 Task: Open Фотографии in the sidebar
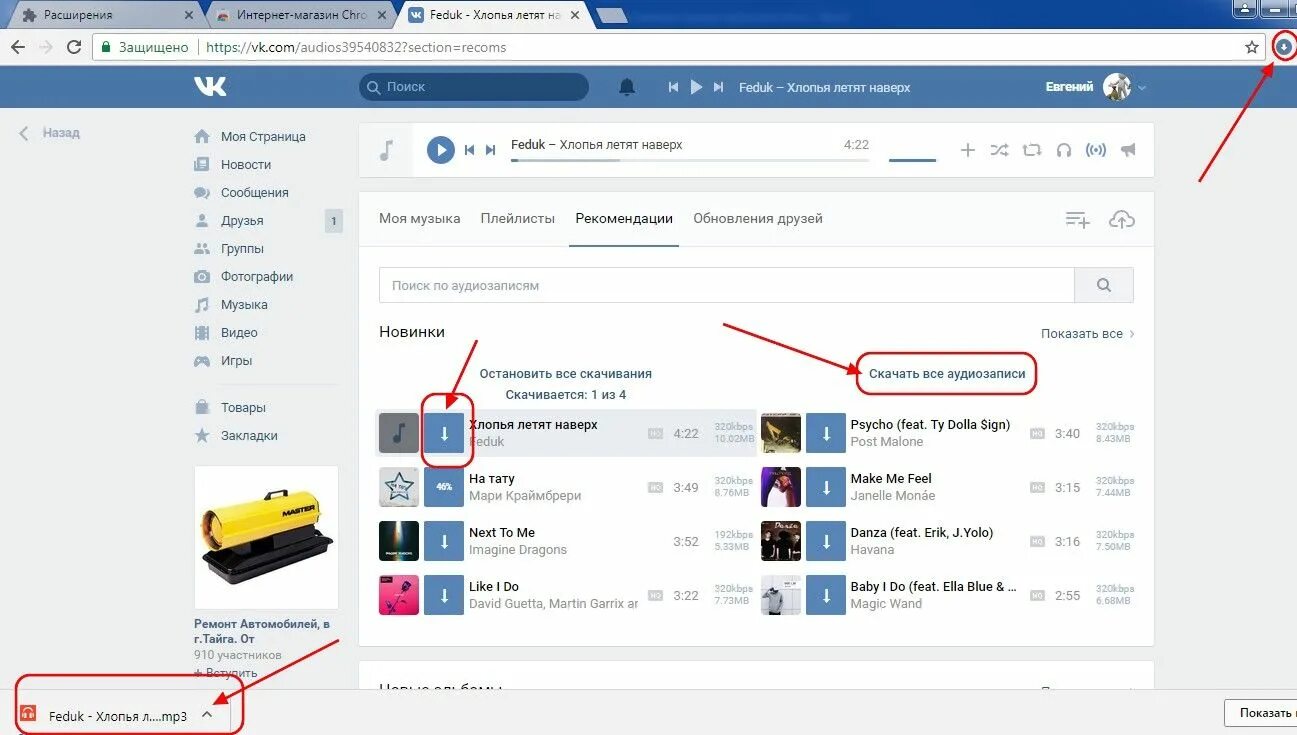(257, 277)
